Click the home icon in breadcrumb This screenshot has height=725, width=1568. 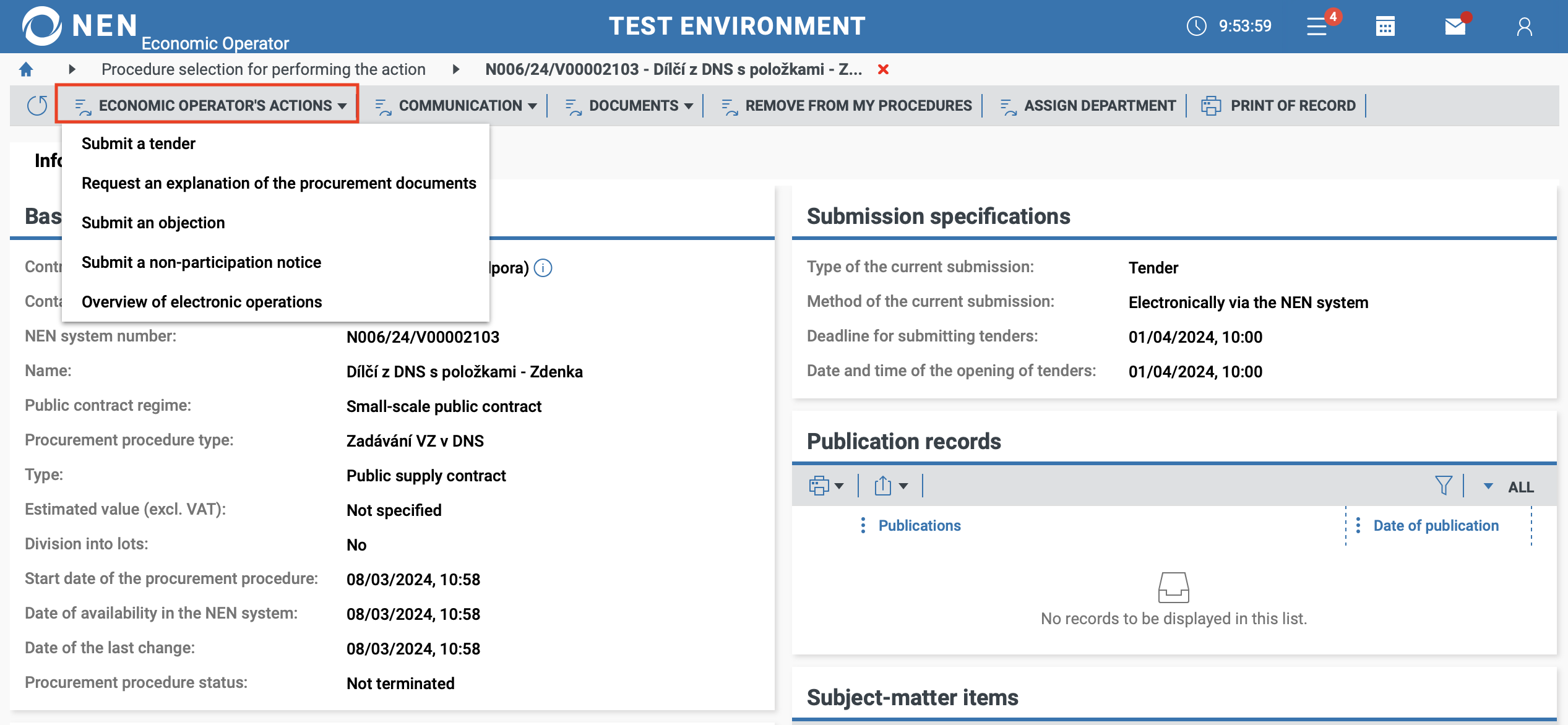[x=26, y=69]
